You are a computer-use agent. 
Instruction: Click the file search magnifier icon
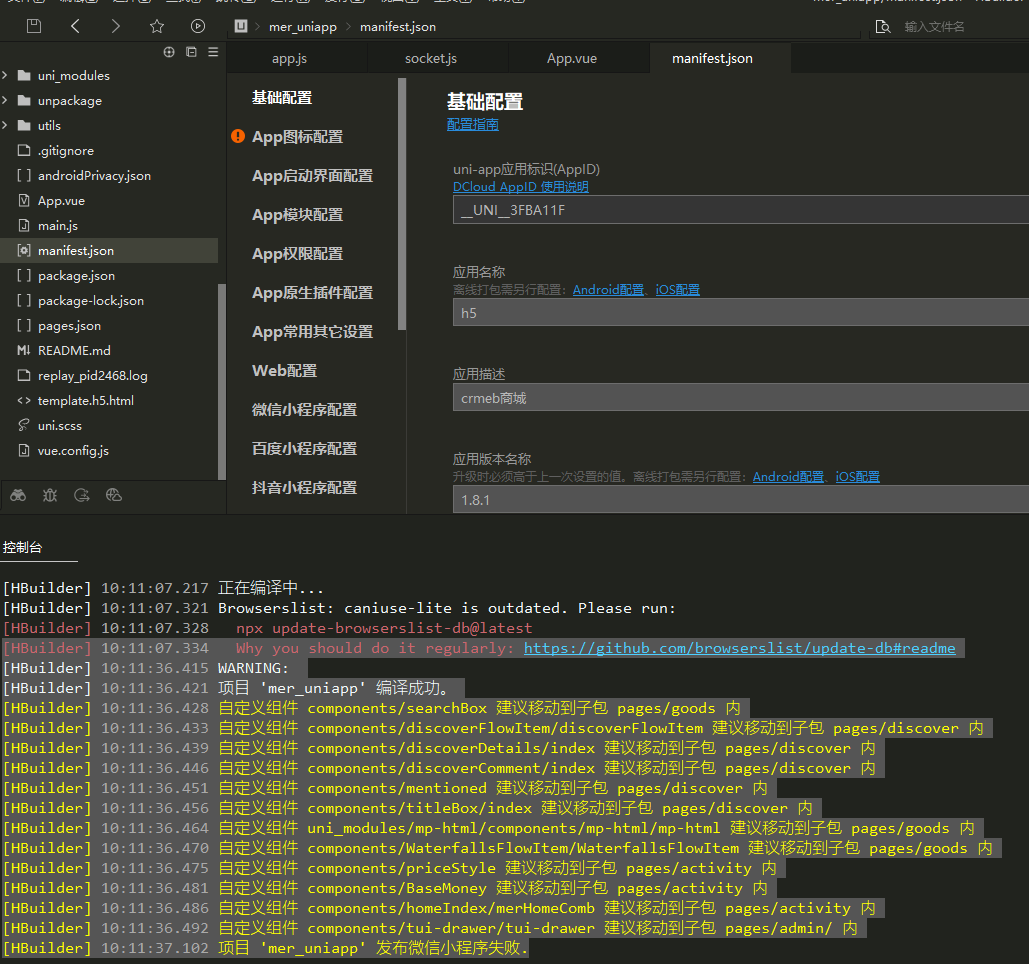tap(883, 27)
